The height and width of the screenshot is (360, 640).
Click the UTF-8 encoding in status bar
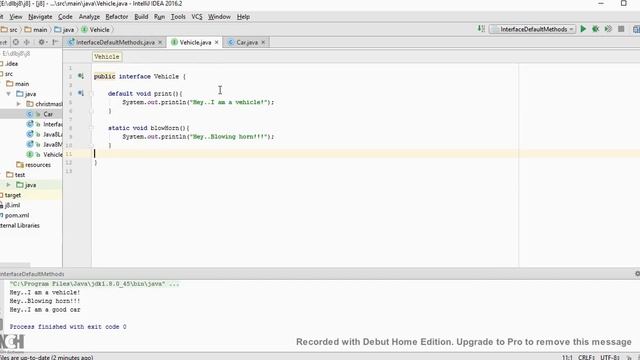tap(610, 357)
